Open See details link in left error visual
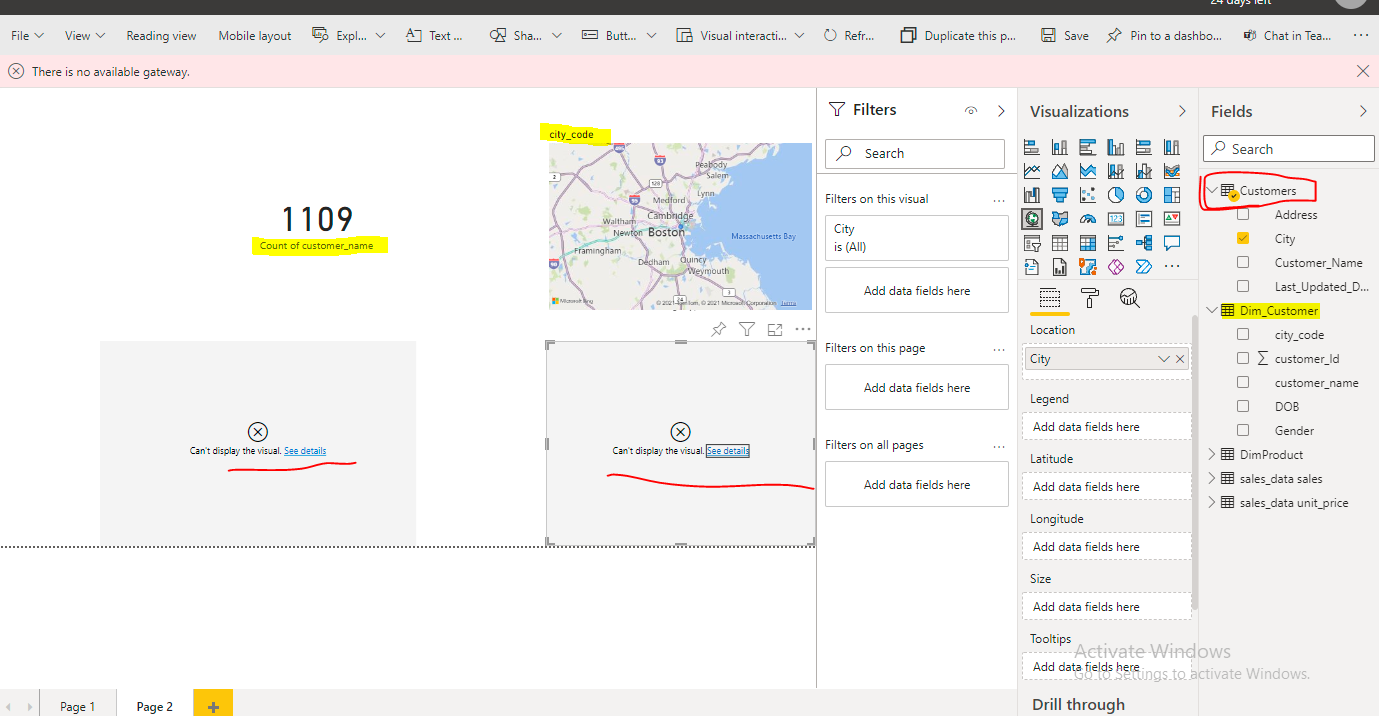Image resolution: width=1379 pixels, height=716 pixels. pos(305,451)
